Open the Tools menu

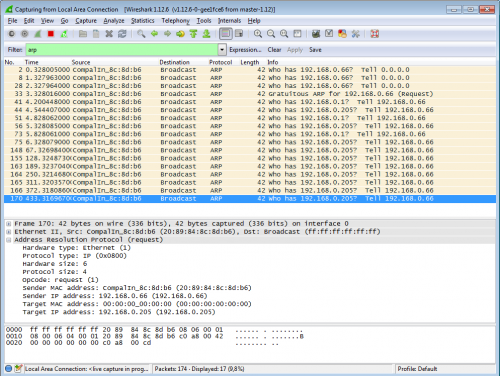[204, 21]
